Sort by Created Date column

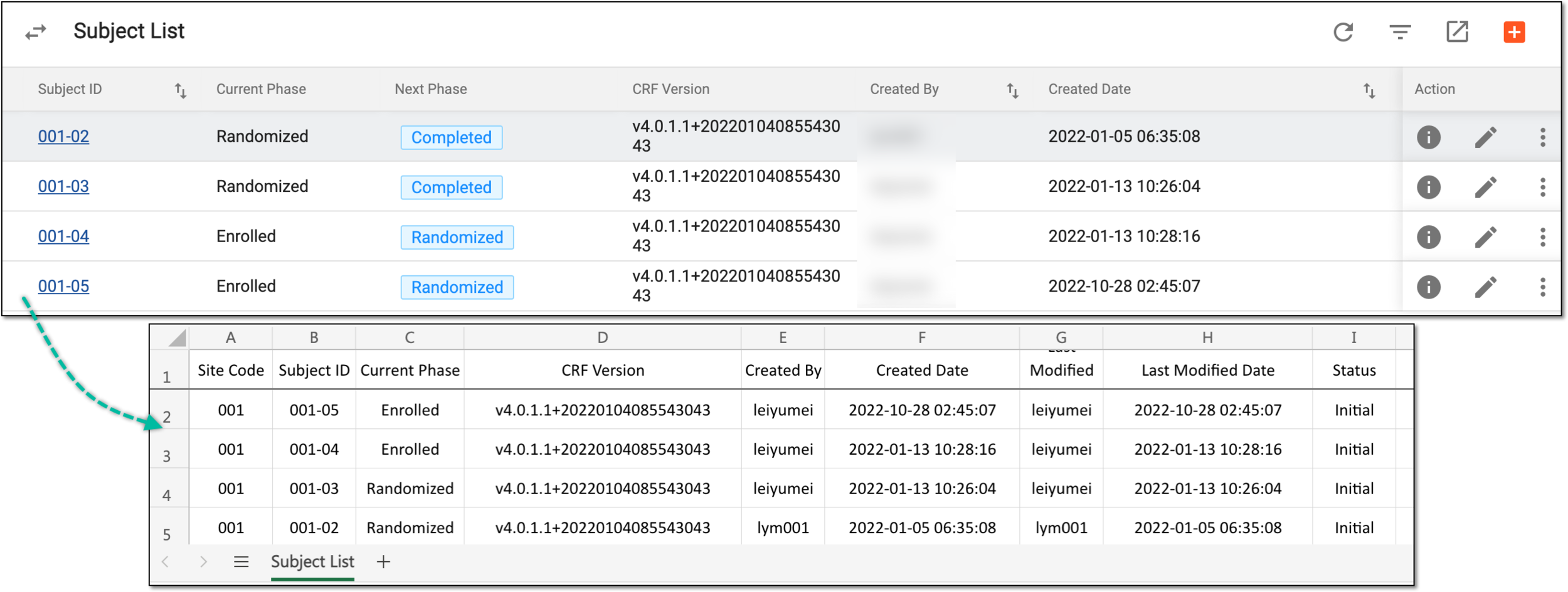pos(1369,91)
